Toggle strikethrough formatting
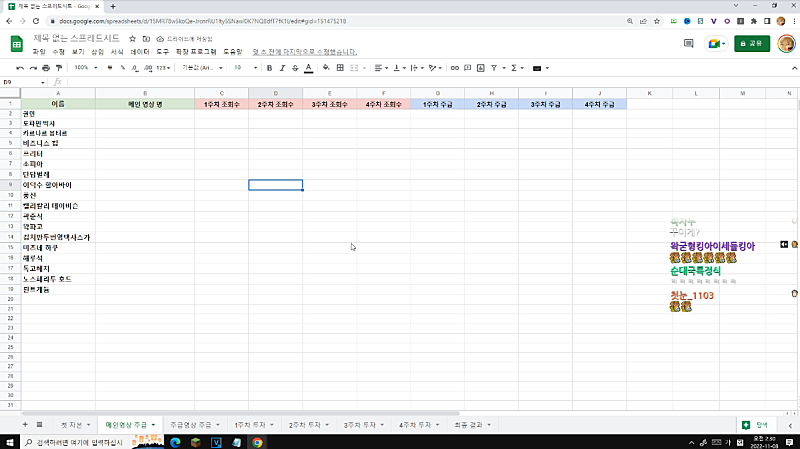This screenshot has height=449, width=800. tap(295, 68)
